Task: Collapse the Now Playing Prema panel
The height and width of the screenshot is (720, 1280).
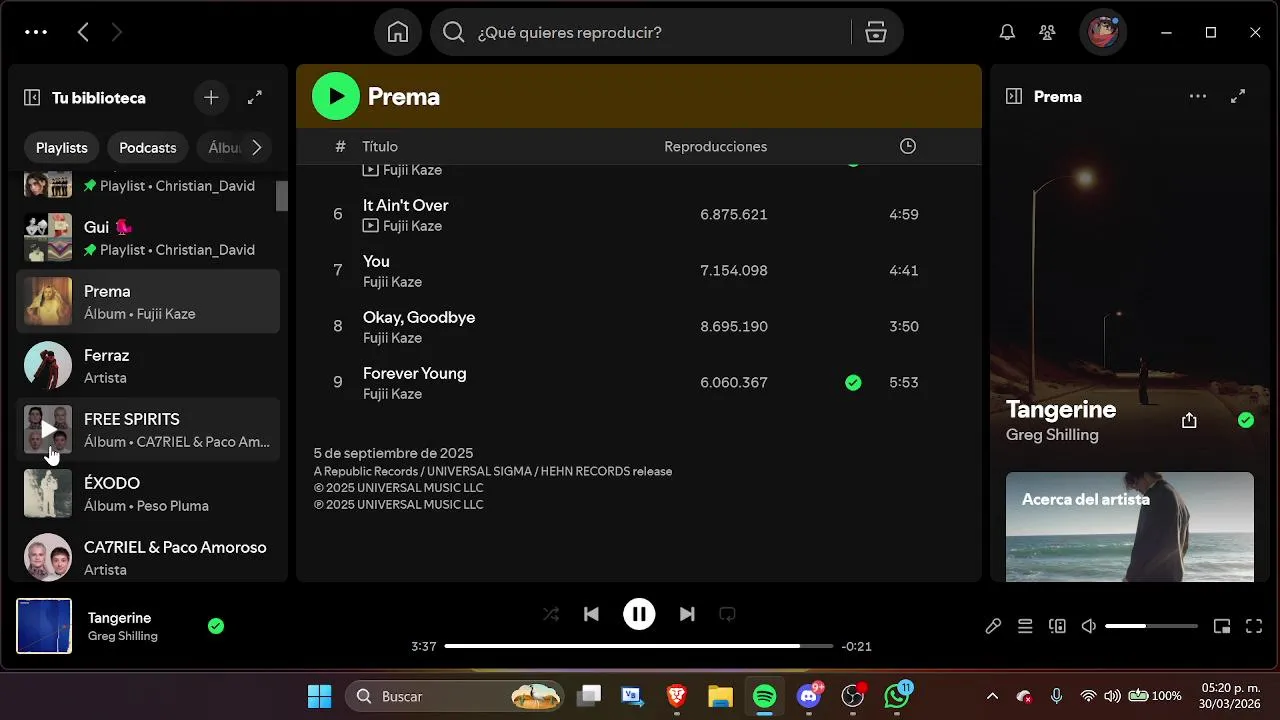Action: tap(1014, 96)
